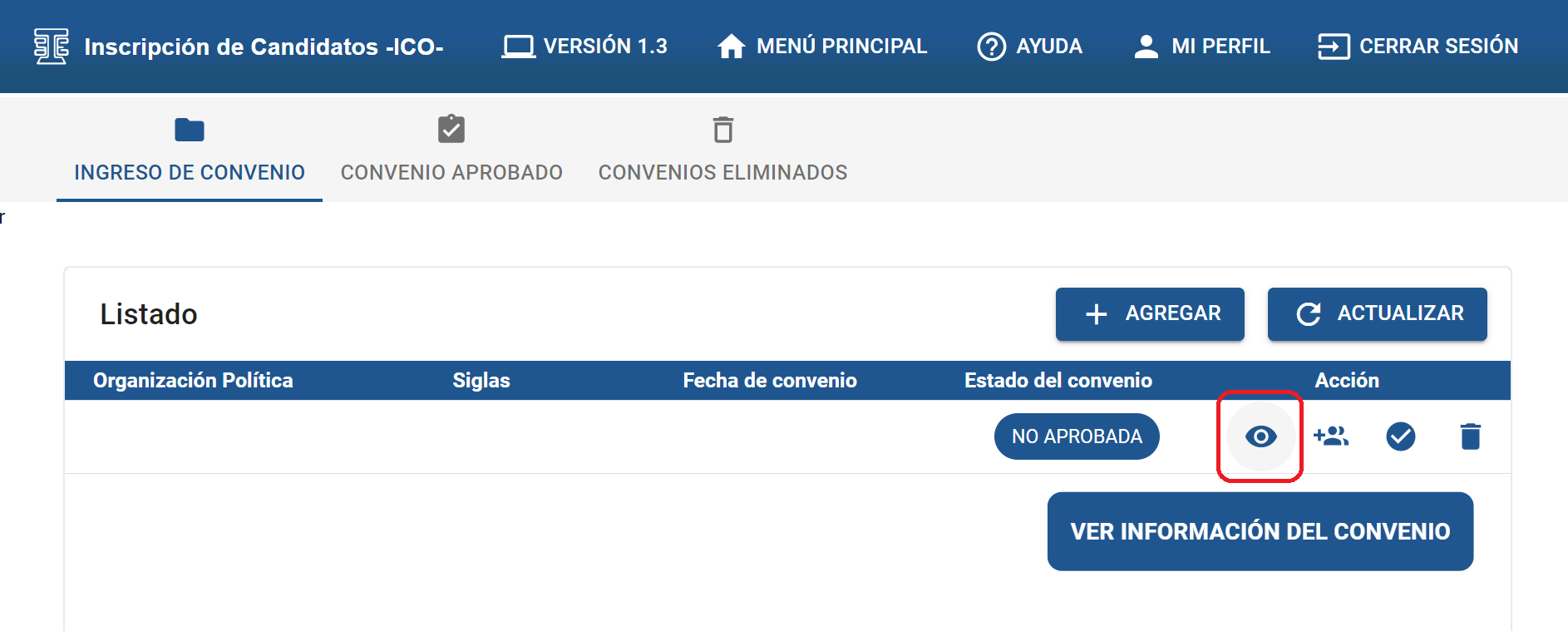This screenshot has height=631, width=1568.
Task: Select the INGRESO DE CONVENIO tab
Action: point(190,150)
